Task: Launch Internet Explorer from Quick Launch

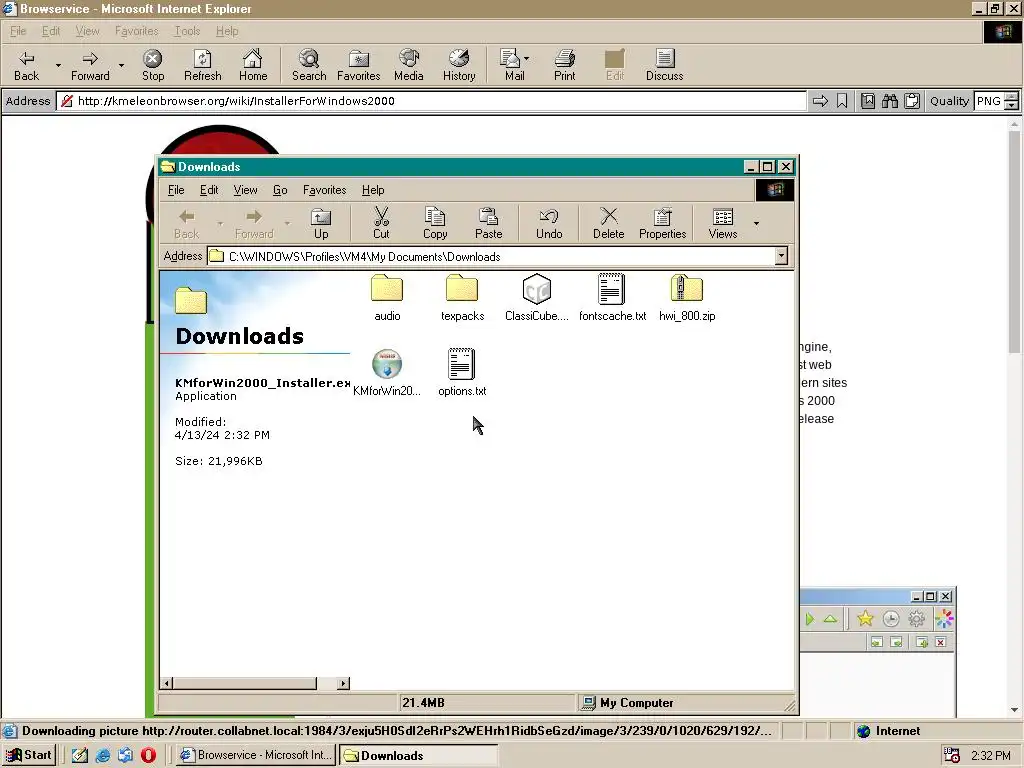Action: pyautogui.click(x=103, y=755)
